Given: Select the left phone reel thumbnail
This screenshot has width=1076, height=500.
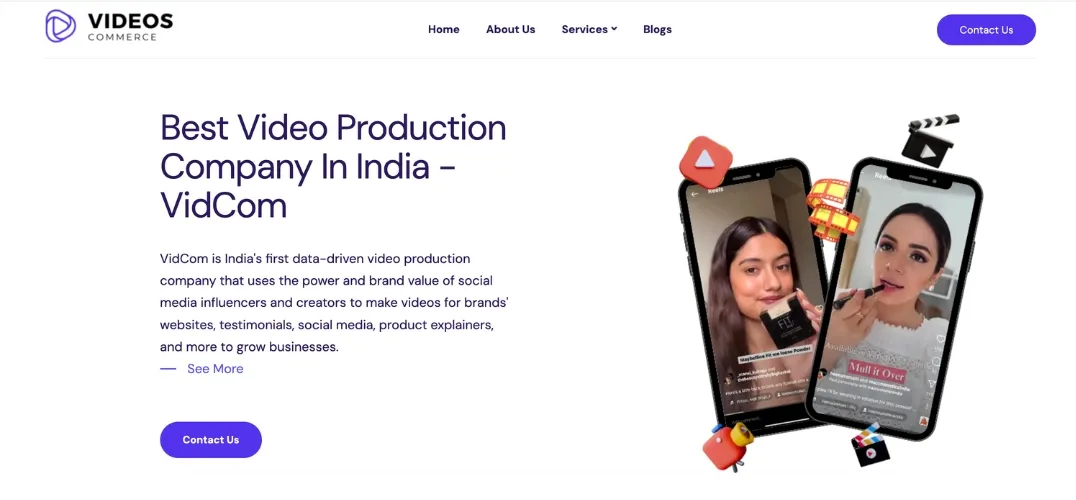Looking at the screenshot, I should [x=756, y=300].
